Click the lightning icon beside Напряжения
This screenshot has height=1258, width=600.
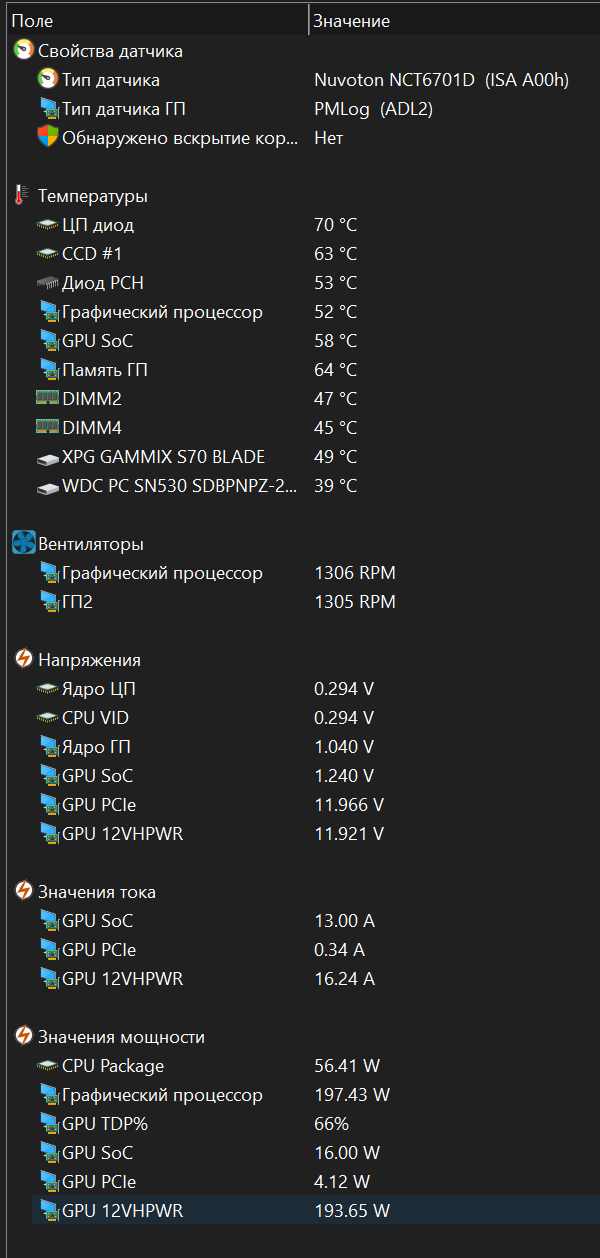23,660
